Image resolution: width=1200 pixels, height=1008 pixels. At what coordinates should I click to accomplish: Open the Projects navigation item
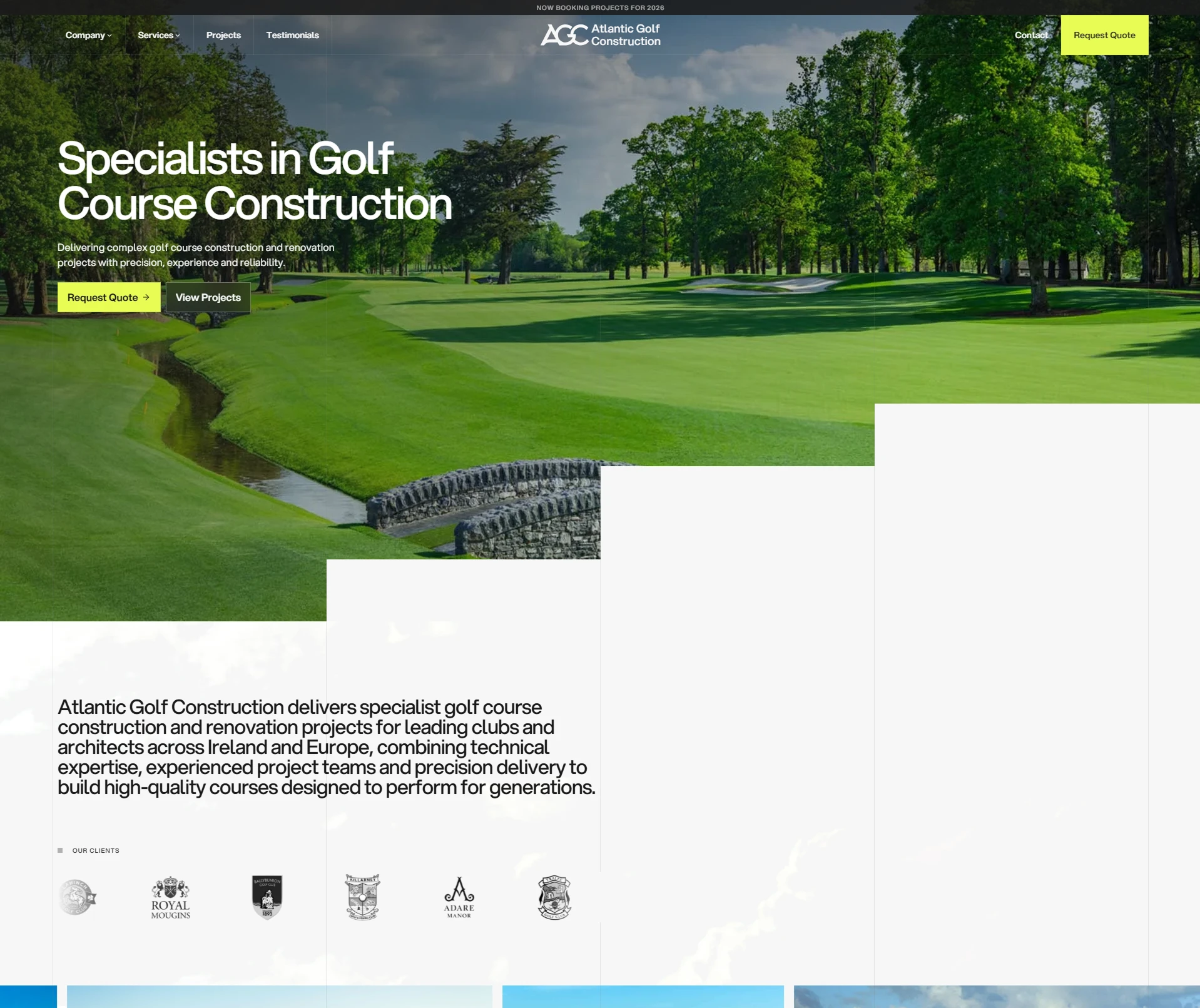click(x=223, y=35)
